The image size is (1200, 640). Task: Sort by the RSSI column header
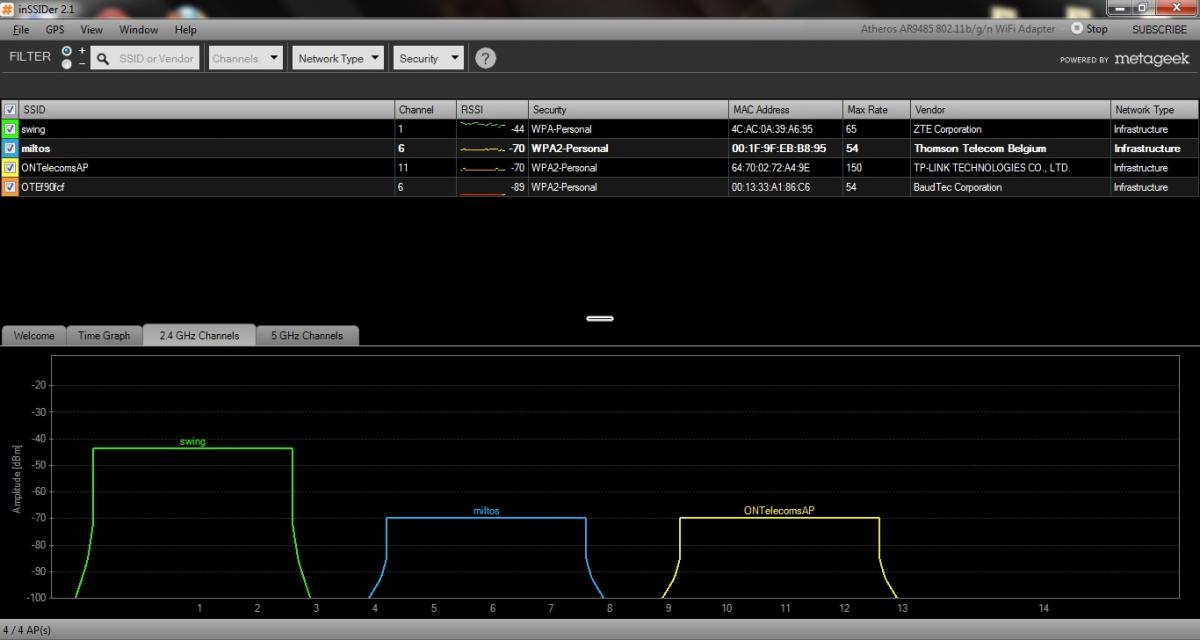pos(493,110)
